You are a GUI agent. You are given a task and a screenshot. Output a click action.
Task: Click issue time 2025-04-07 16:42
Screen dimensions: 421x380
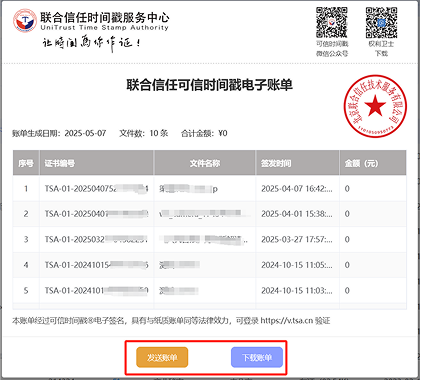297,189
